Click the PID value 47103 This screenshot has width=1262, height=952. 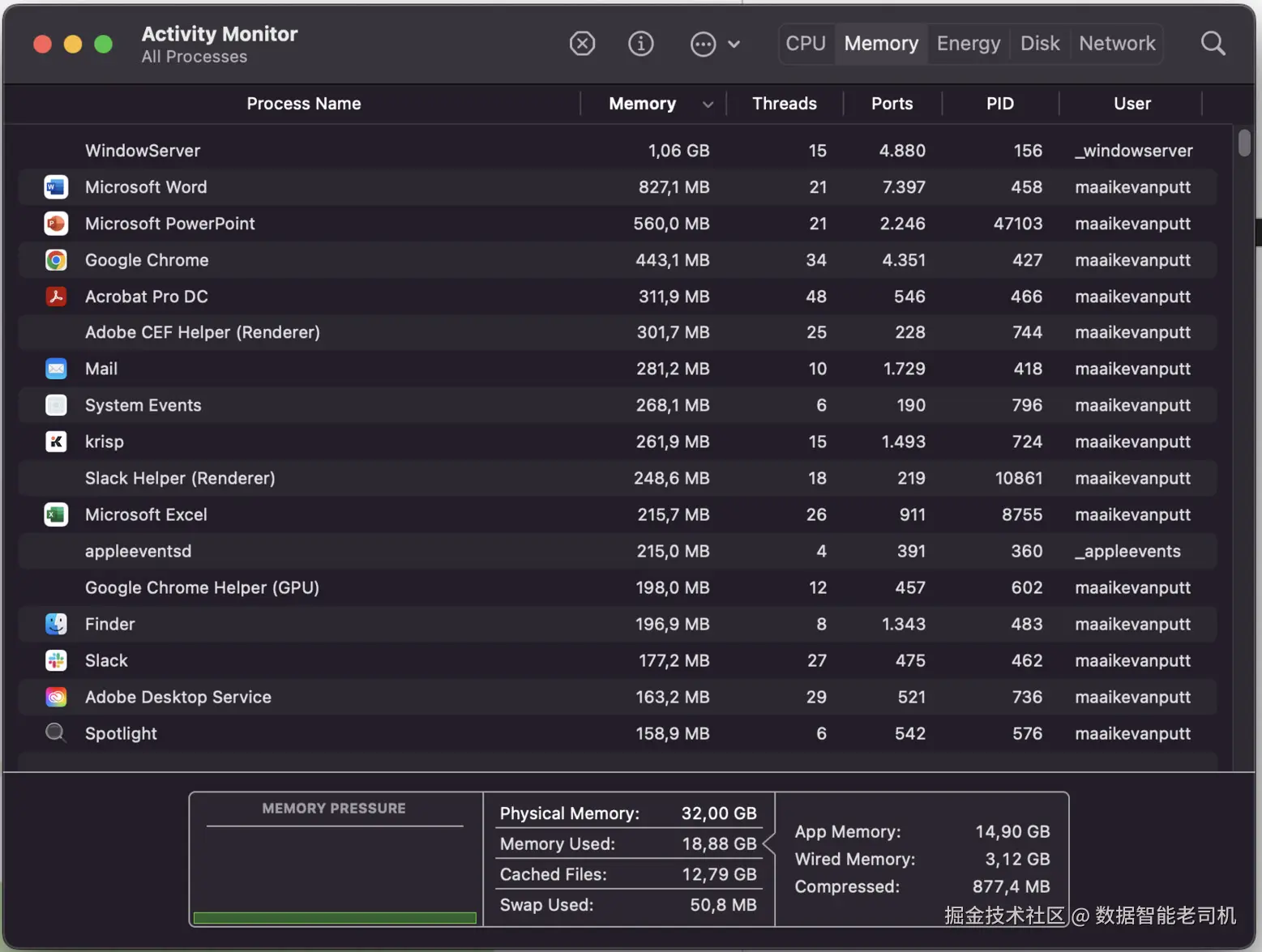coord(1018,224)
